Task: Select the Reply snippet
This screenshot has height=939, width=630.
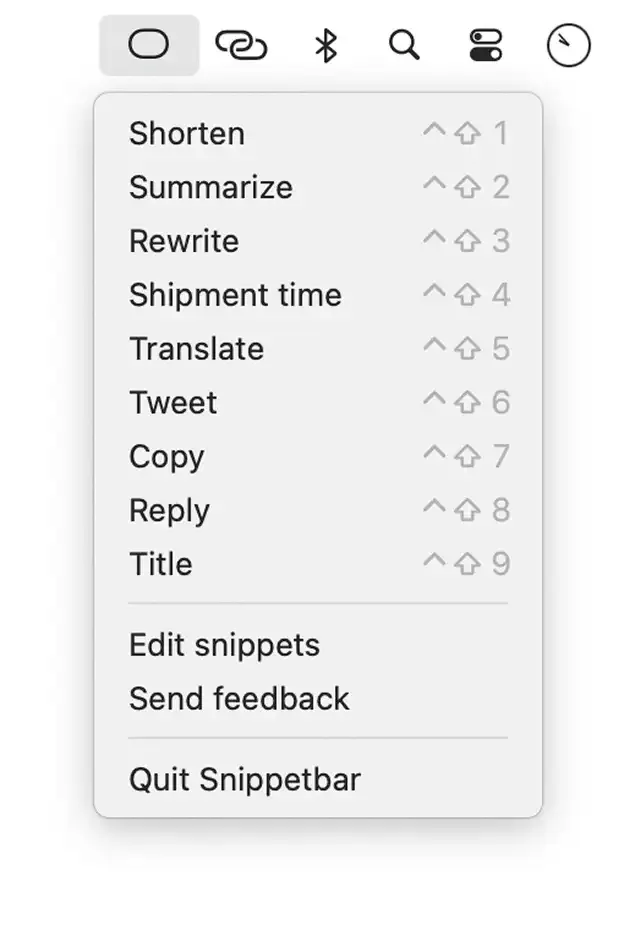Action: 169,511
